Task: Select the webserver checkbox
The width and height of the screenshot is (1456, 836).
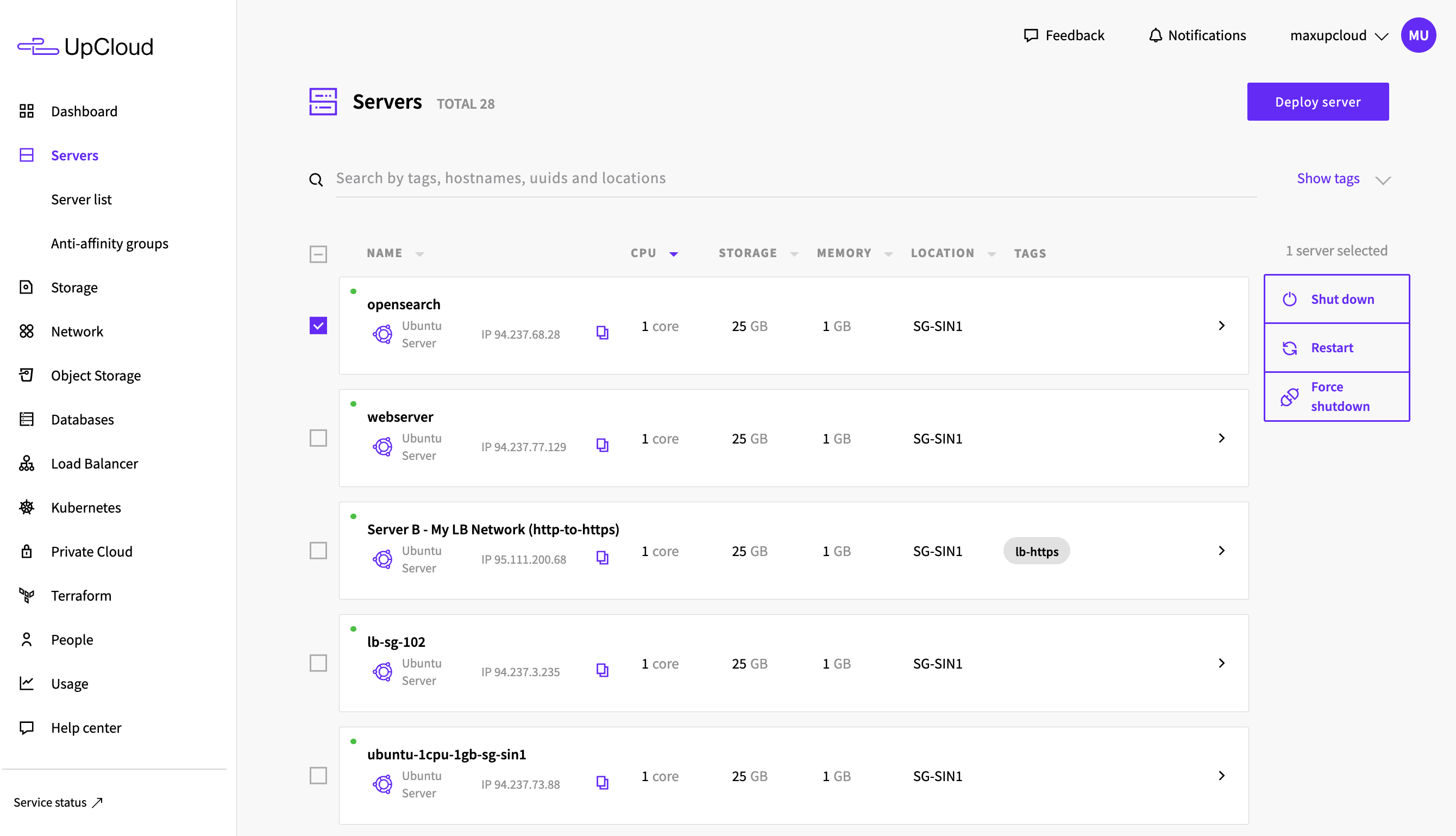Action: (318, 438)
